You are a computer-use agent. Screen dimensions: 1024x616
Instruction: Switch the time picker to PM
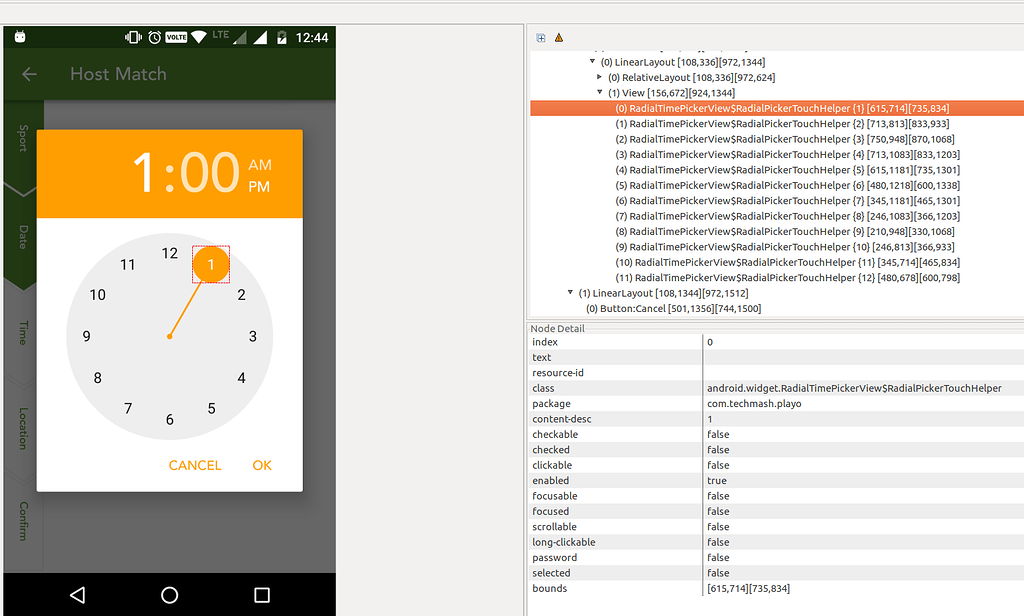(x=260, y=185)
